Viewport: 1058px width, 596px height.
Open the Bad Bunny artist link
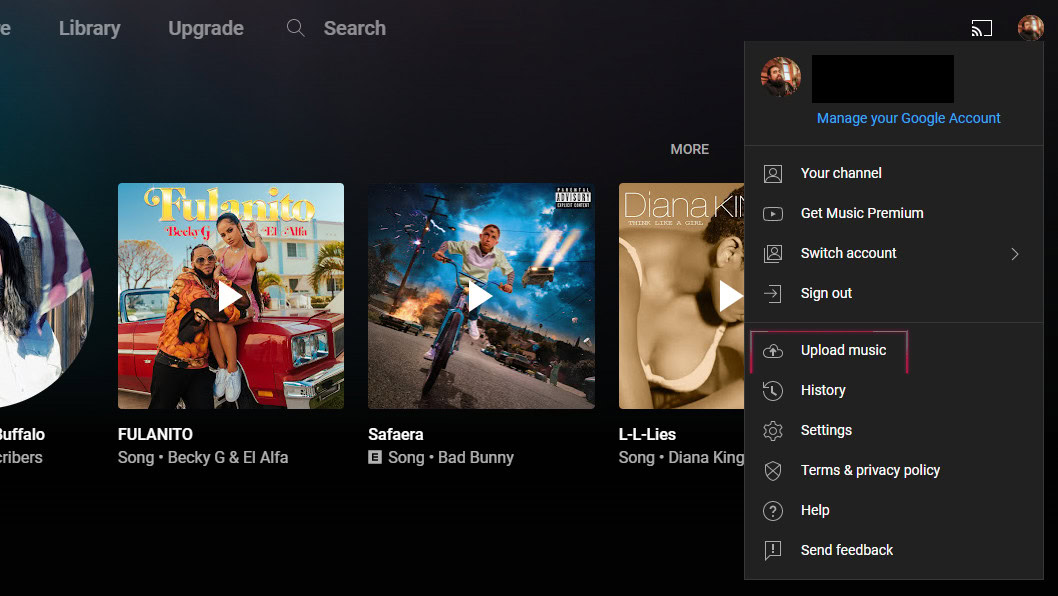pos(476,458)
